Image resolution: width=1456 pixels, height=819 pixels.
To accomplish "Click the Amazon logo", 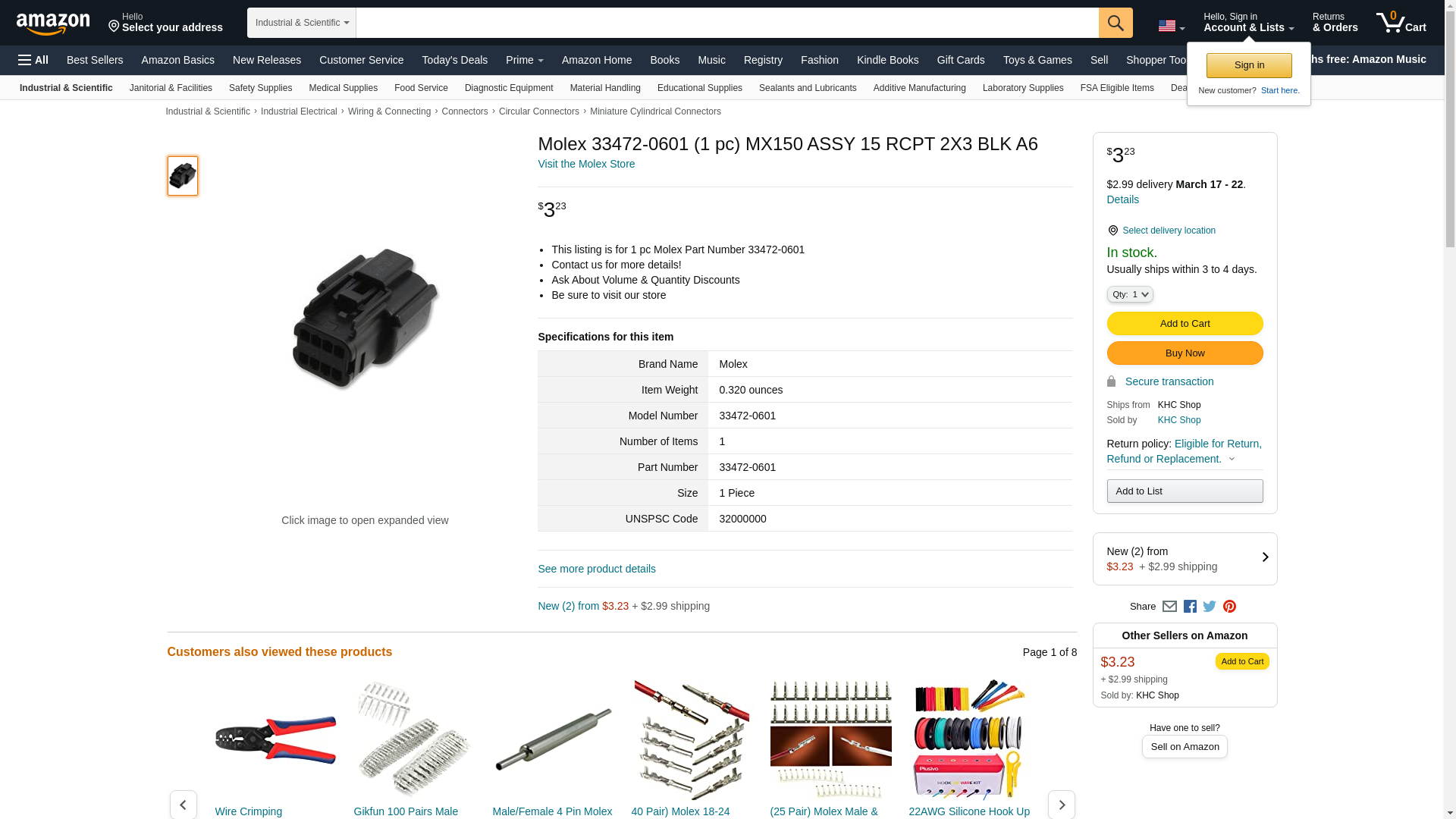I will point(53,24).
